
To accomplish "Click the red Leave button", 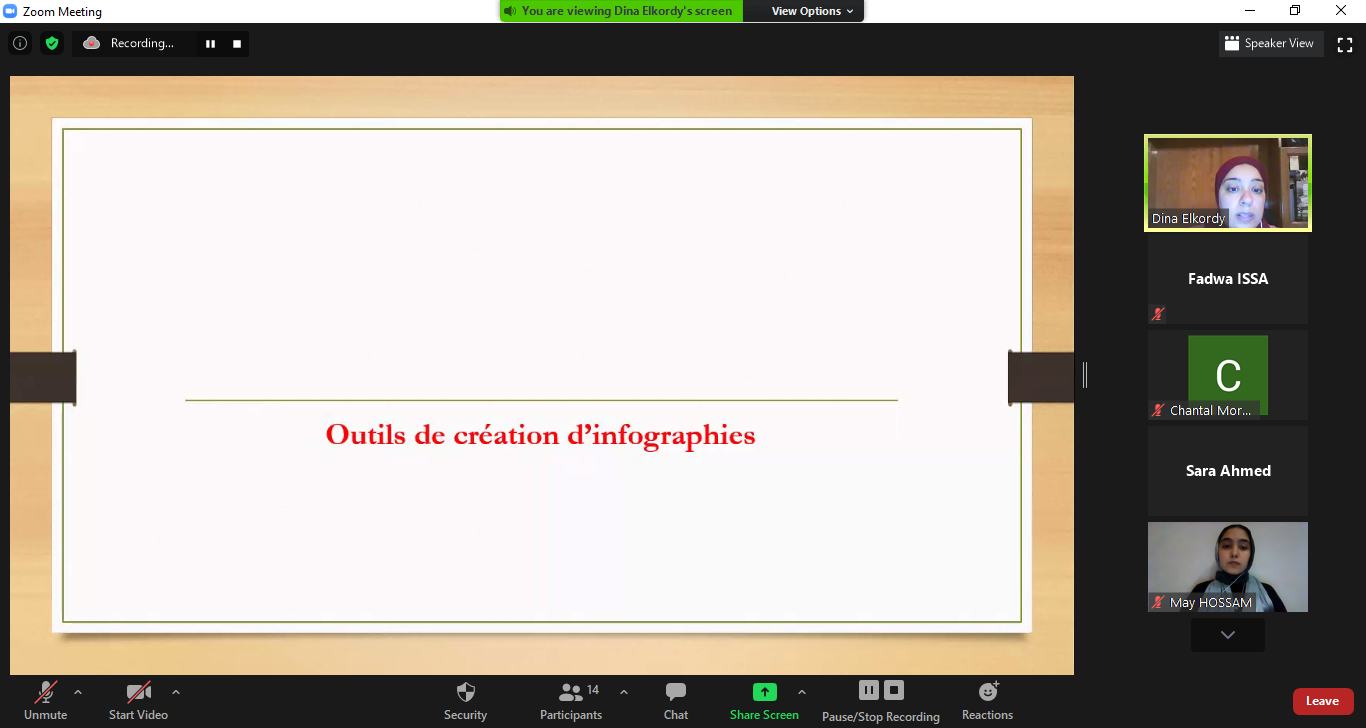I will click(1322, 701).
